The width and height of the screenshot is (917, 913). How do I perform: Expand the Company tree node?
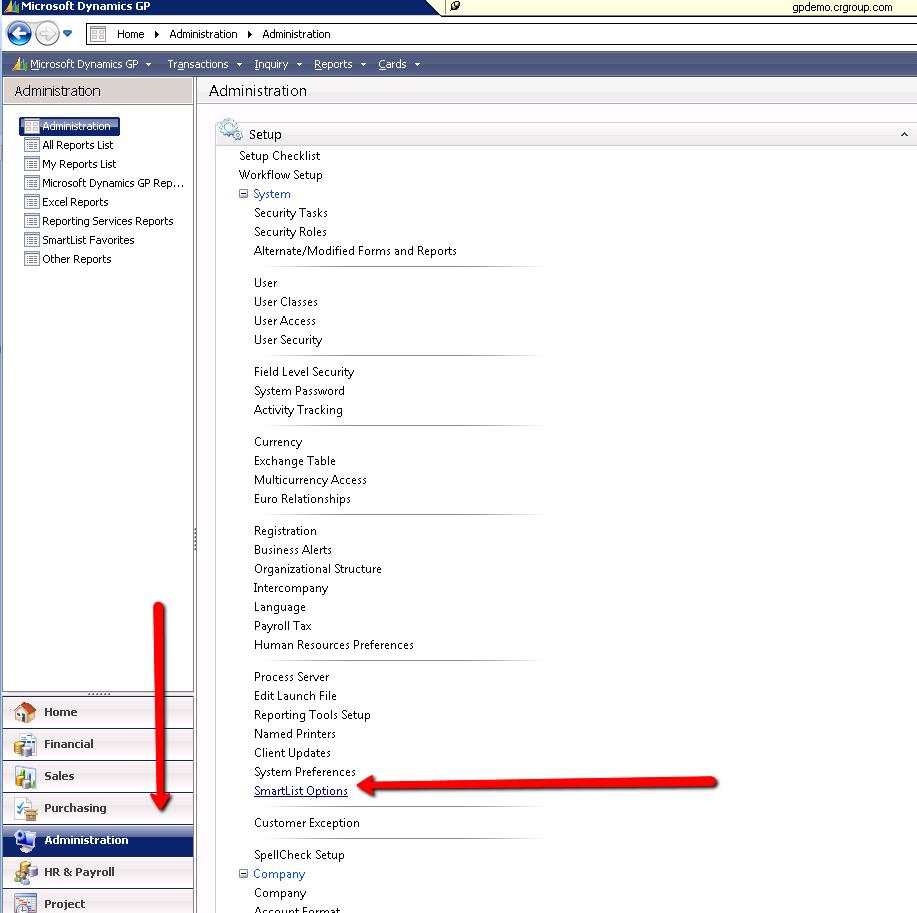coord(242,873)
